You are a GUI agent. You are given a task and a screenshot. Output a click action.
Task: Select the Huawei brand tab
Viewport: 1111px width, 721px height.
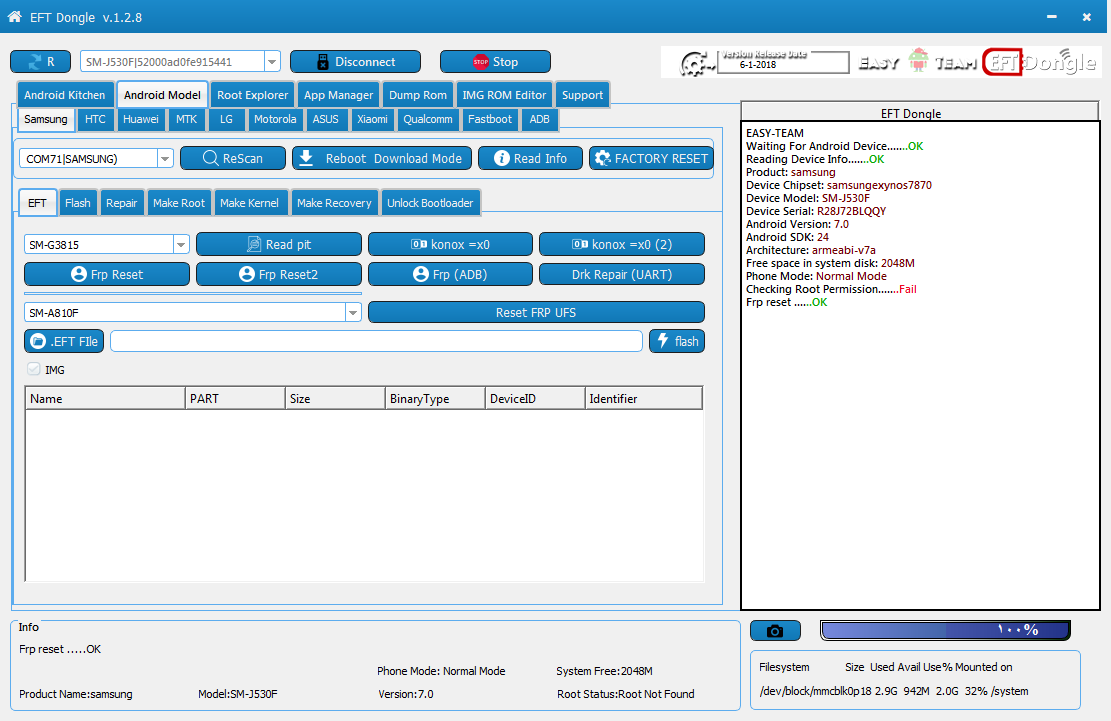pos(140,119)
